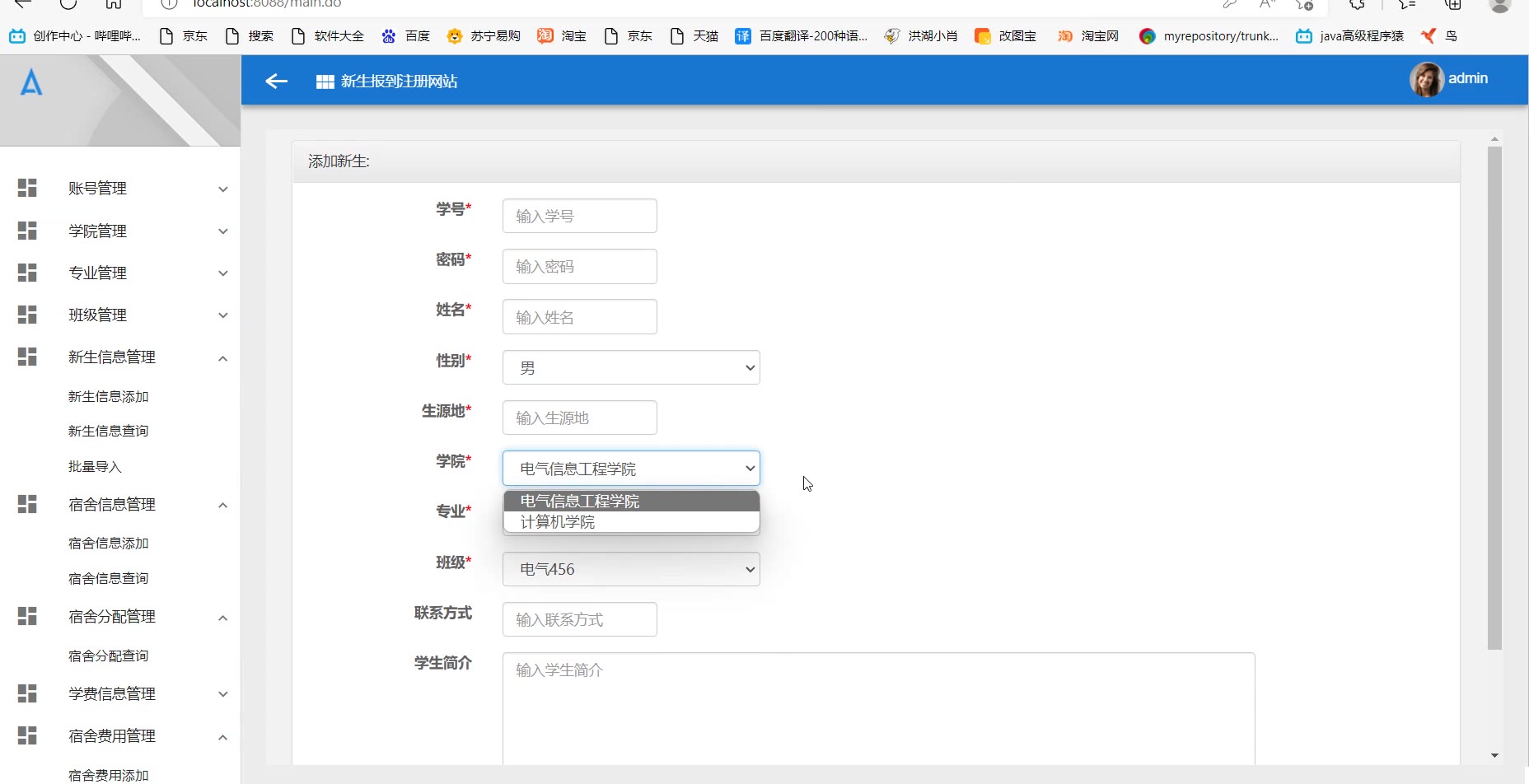This screenshot has width=1529, height=784.
Task: Collapse the 宿舍分配管理 menu chevron
Action: click(223, 617)
